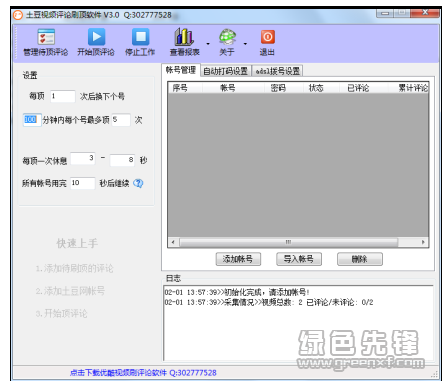Minimize the window
Viewport: 446px width, 388px height.
coord(385,13)
